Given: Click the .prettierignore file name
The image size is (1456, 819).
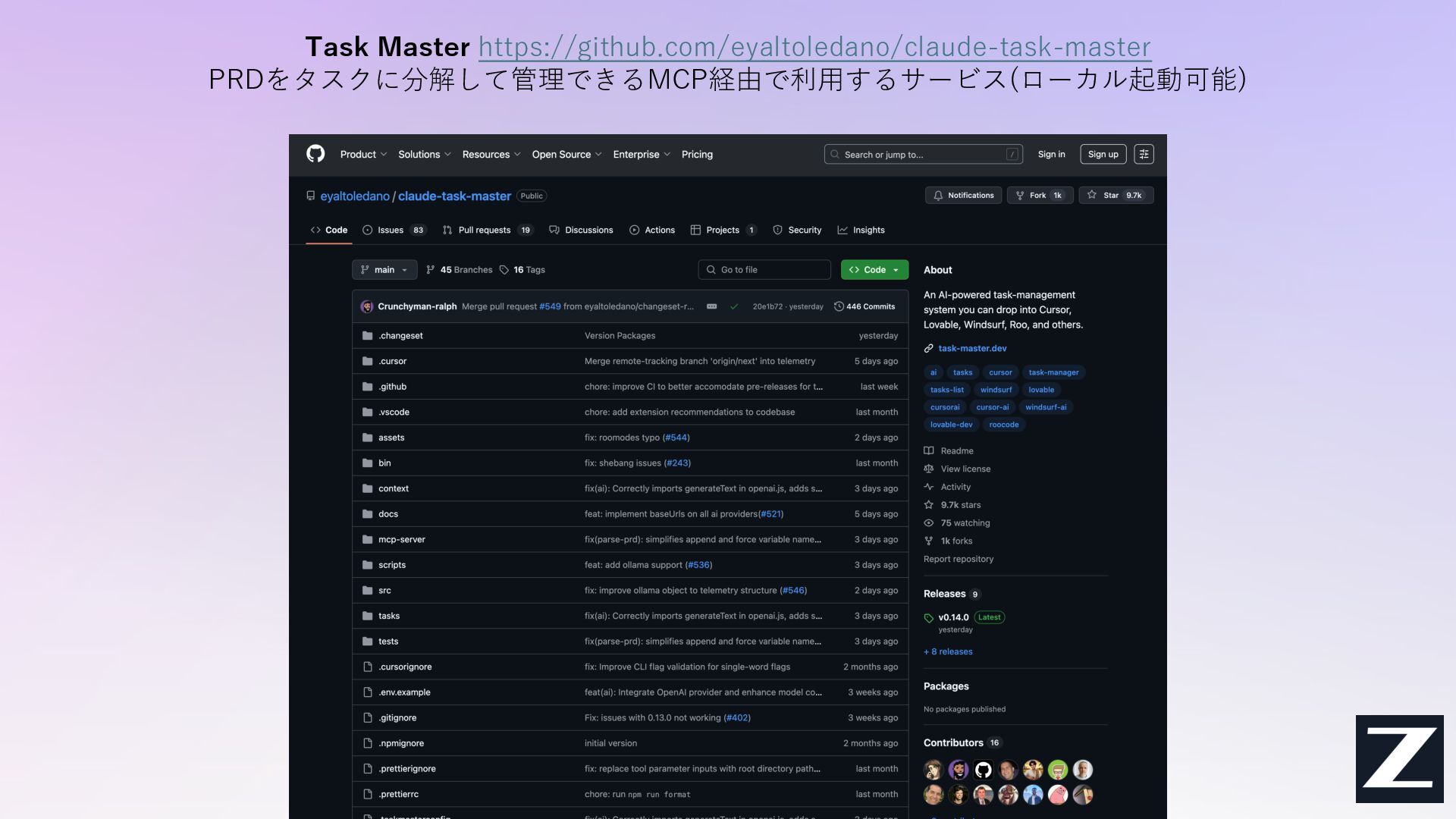Looking at the screenshot, I should [x=407, y=768].
